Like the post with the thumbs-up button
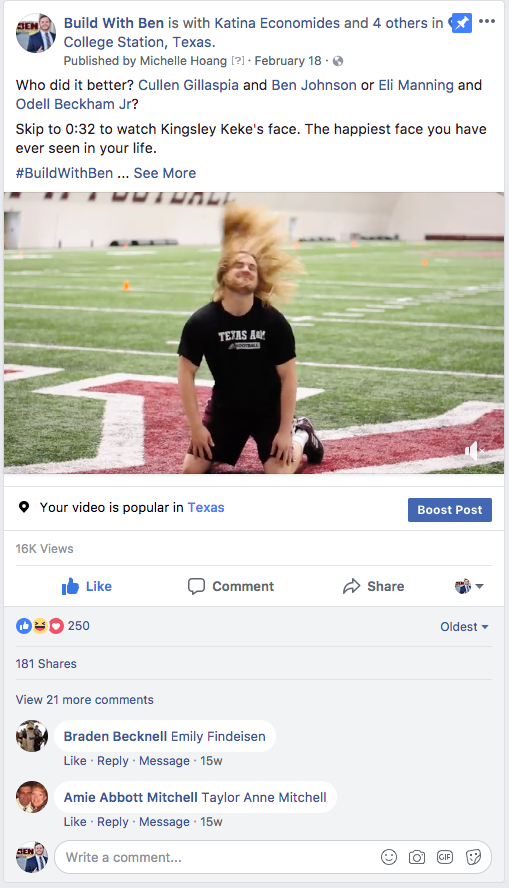 (x=87, y=586)
